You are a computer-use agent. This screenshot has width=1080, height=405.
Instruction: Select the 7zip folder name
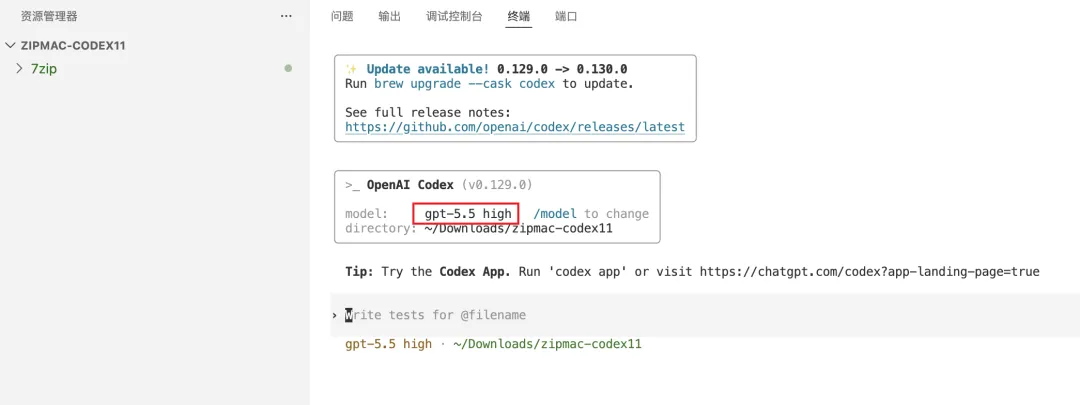43,68
